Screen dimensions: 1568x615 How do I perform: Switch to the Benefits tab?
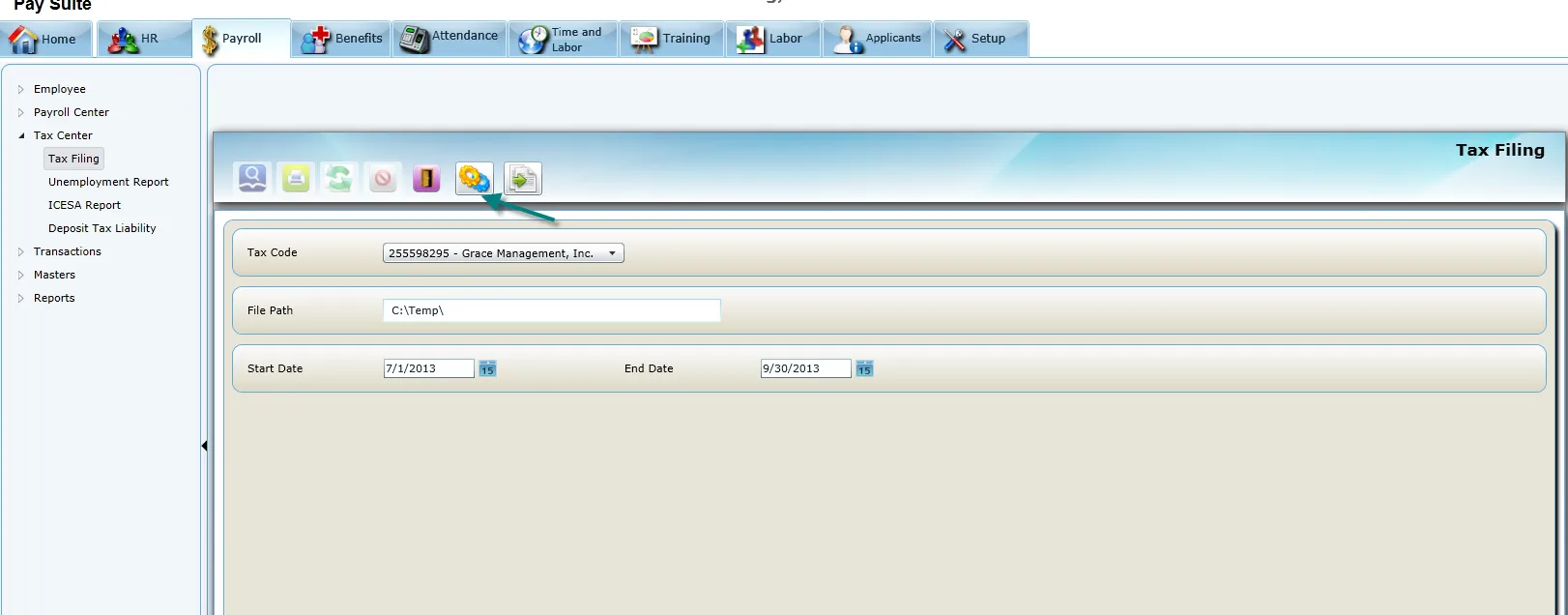(341, 39)
